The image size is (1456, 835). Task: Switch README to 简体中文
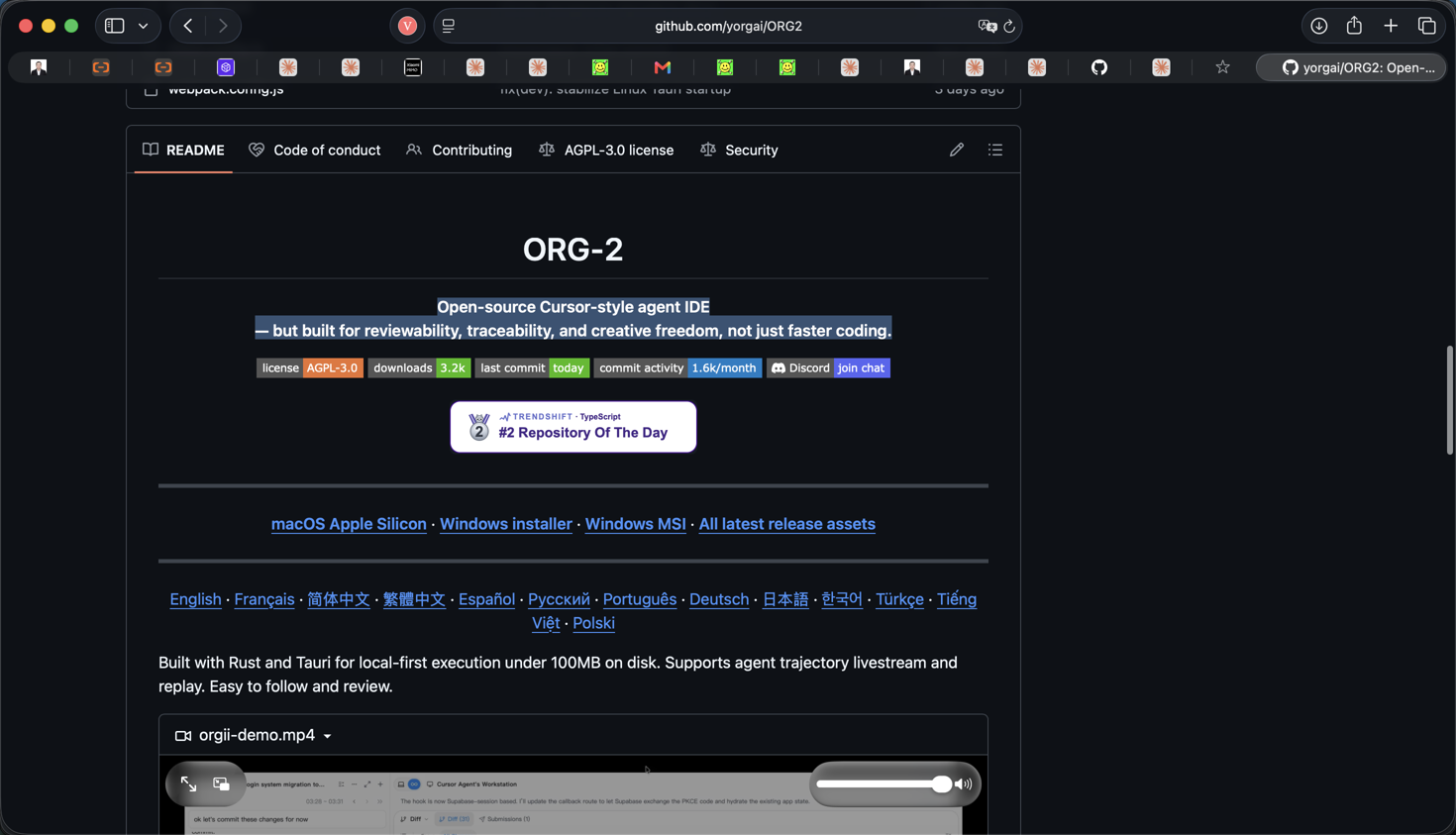(x=339, y=599)
